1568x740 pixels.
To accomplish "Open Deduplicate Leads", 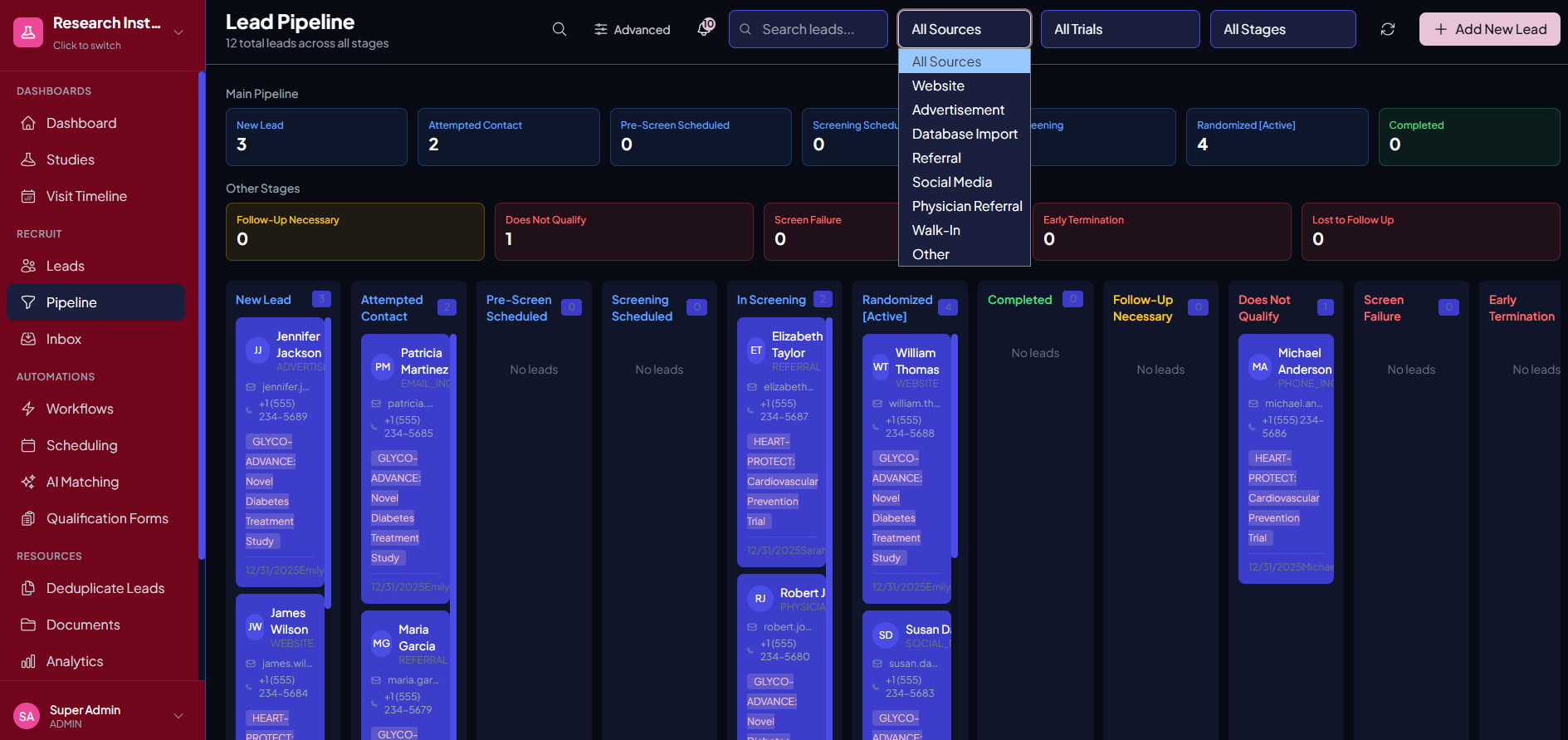I will pyautogui.click(x=95, y=588).
